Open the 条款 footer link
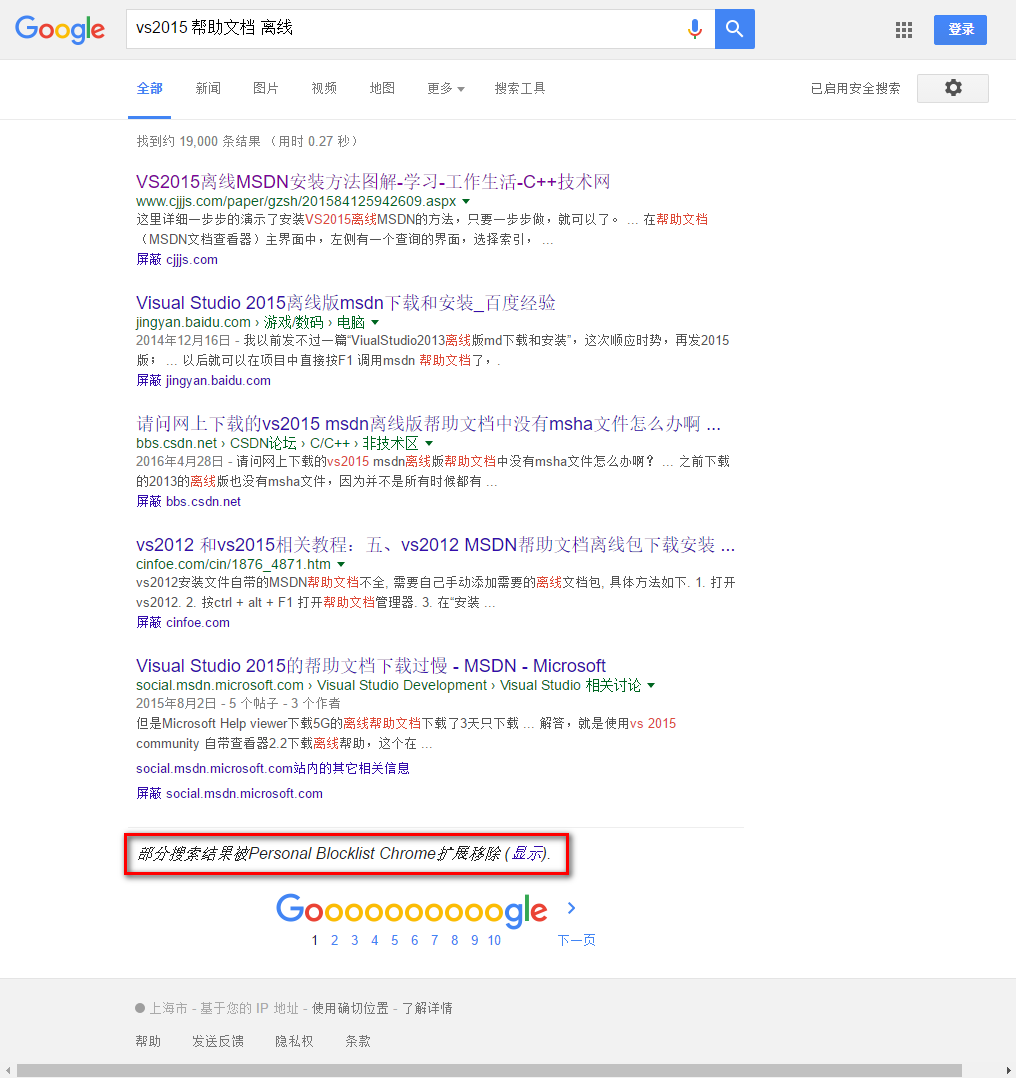 tap(357, 1042)
